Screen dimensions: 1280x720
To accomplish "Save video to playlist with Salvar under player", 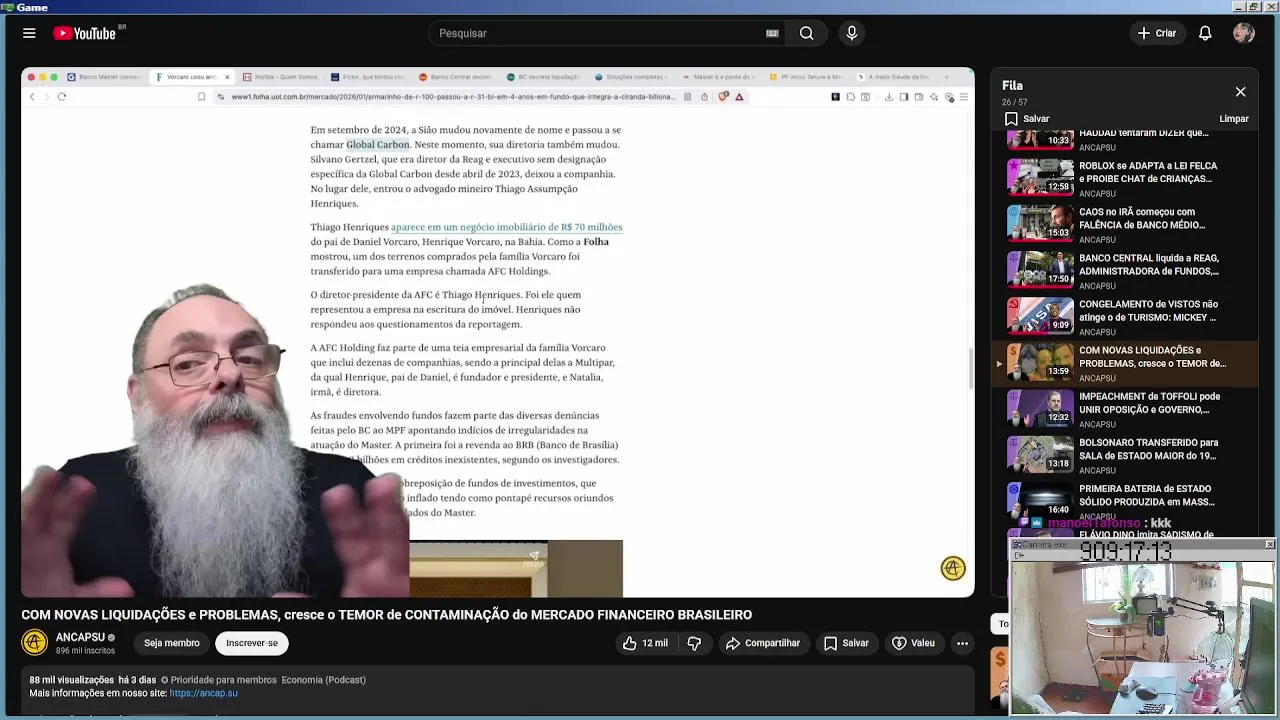I will (846, 643).
